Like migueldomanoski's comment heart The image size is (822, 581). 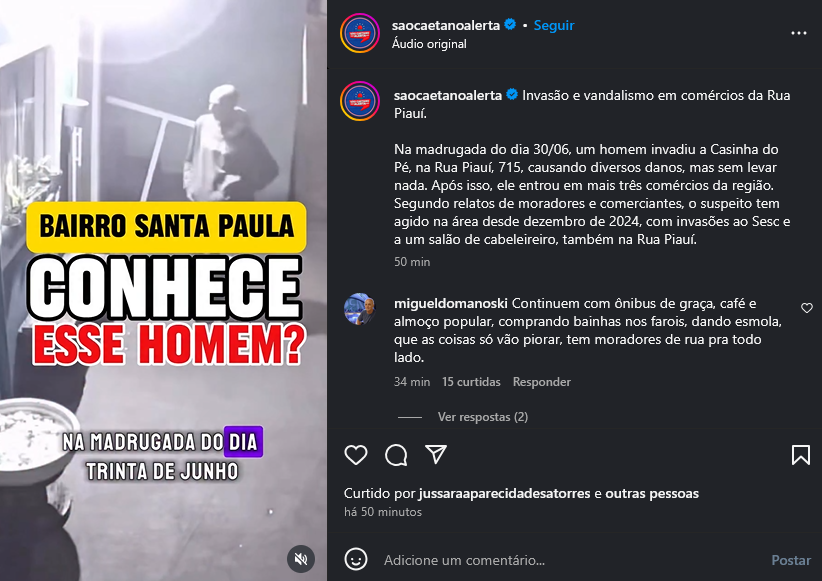pos(807,308)
